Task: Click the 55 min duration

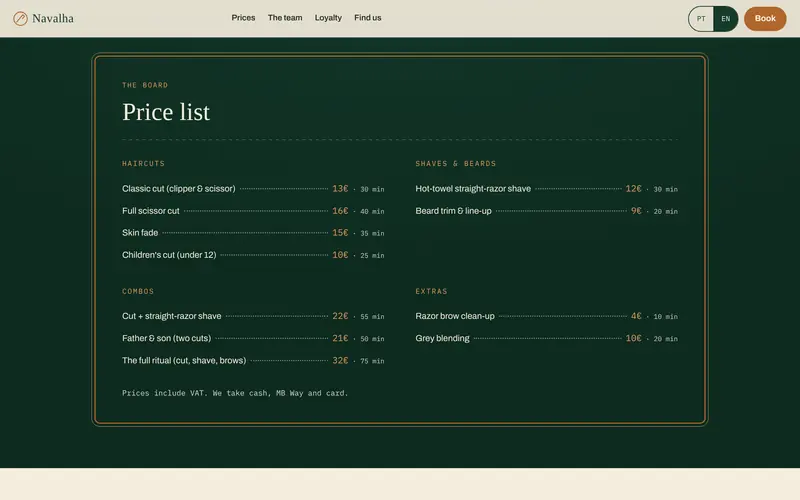Action: [x=372, y=317]
